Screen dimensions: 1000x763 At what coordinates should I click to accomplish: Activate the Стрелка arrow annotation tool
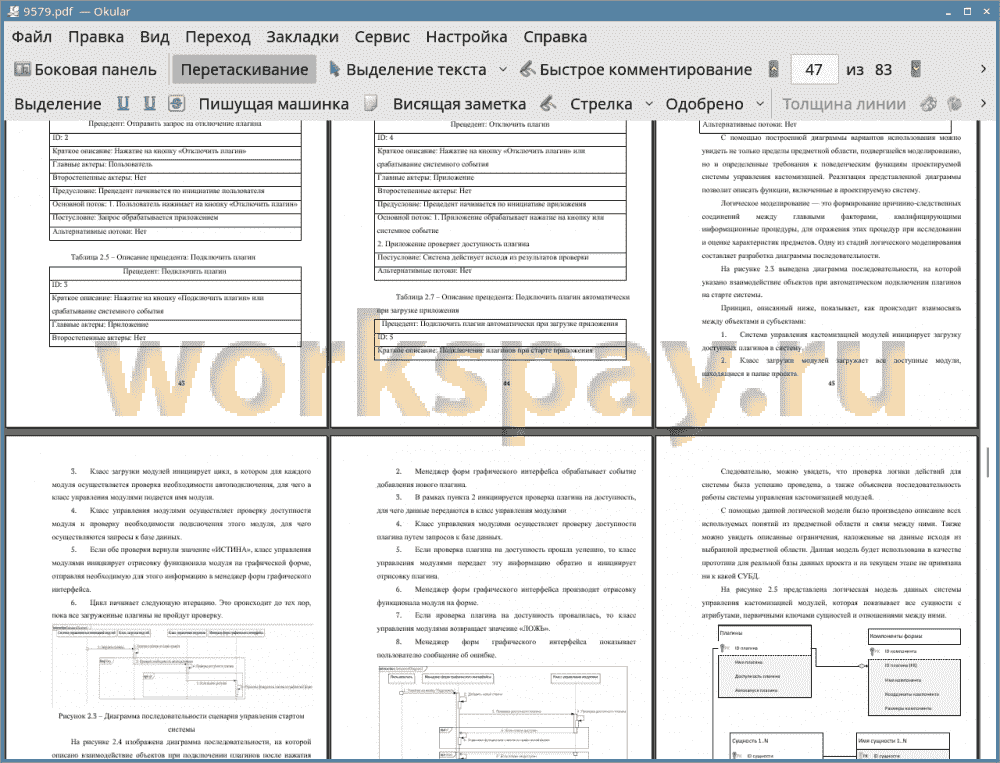coord(601,104)
